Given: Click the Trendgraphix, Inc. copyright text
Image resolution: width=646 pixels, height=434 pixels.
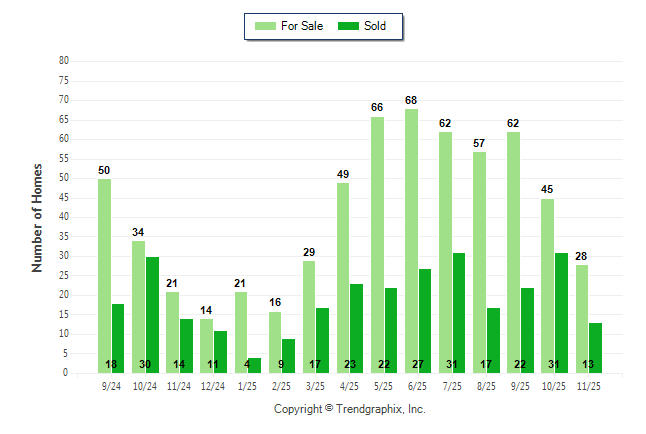Looking at the screenshot, I should (x=350, y=409).
